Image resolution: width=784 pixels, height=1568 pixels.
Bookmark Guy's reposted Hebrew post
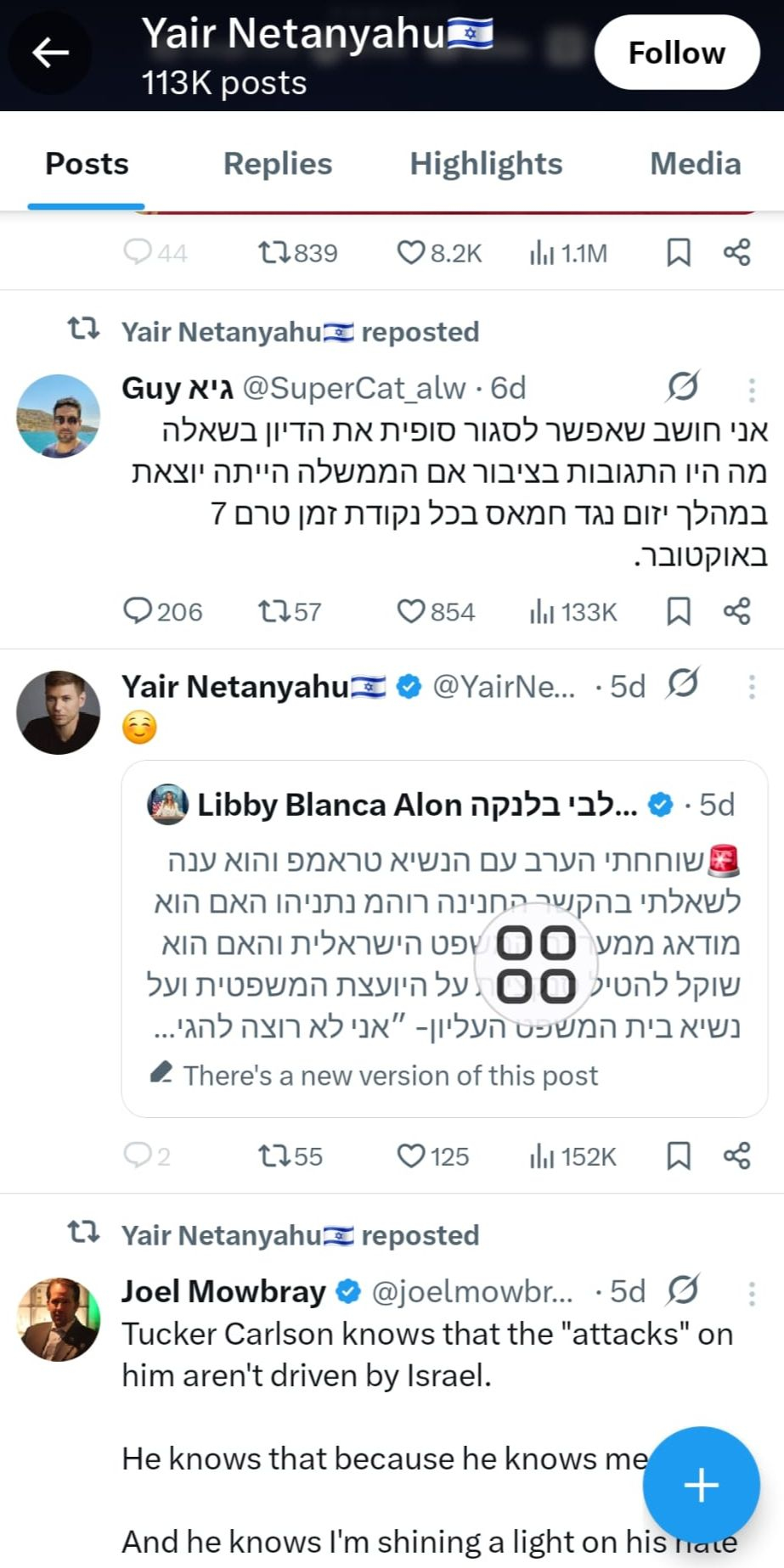pyautogui.click(x=678, y=611)
